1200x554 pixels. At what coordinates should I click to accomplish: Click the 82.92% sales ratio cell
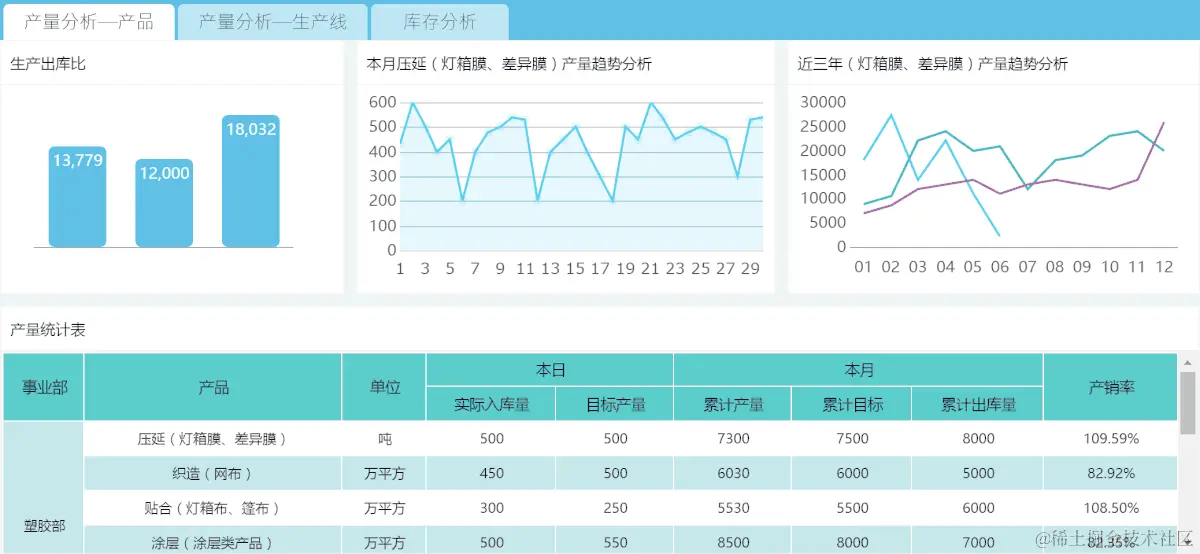point(1111,473)
